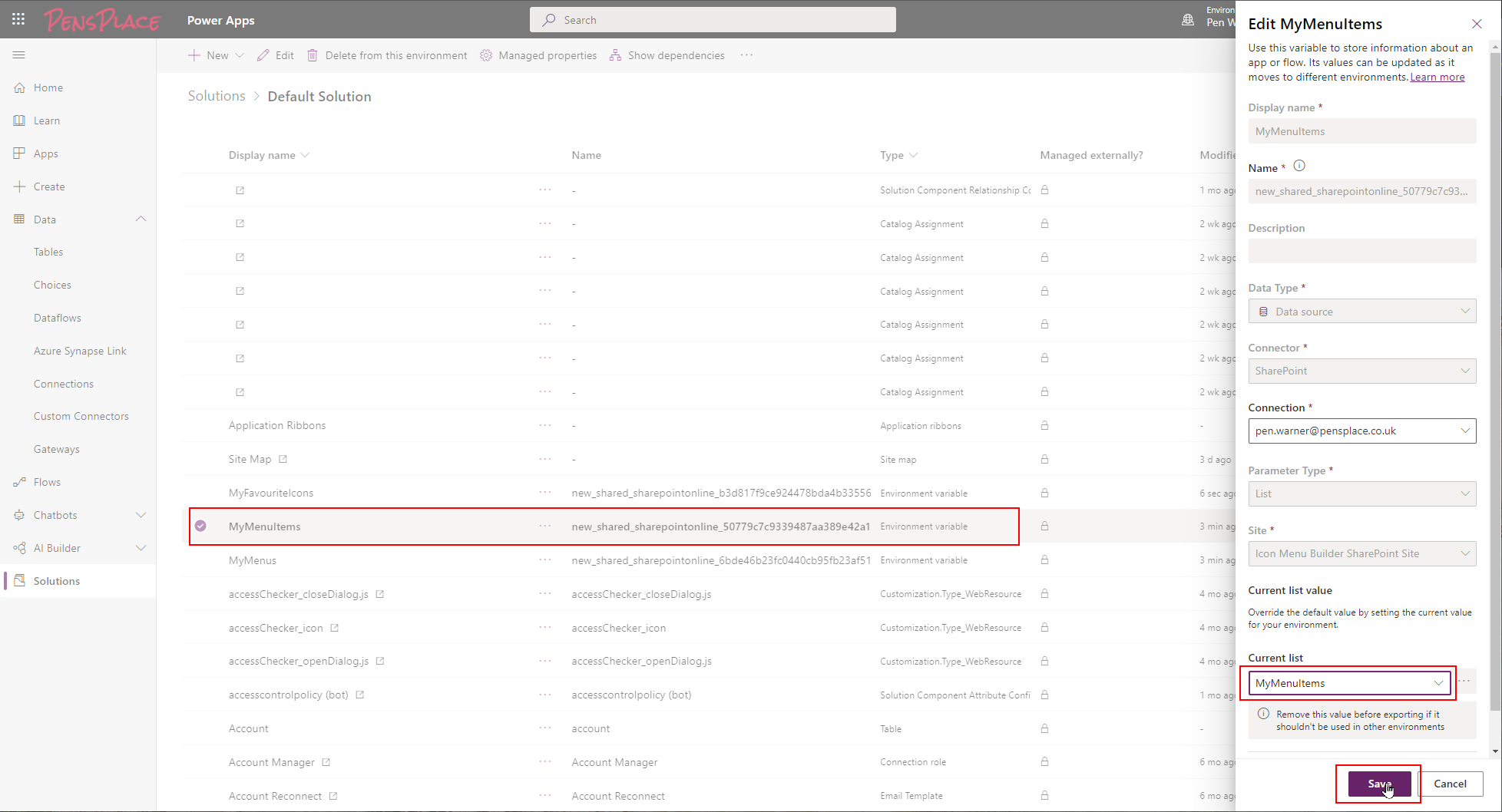Open accessChecker_closeDialog.js external link icon
Screen dimensions: 1502x812
(x=379, y=594)
